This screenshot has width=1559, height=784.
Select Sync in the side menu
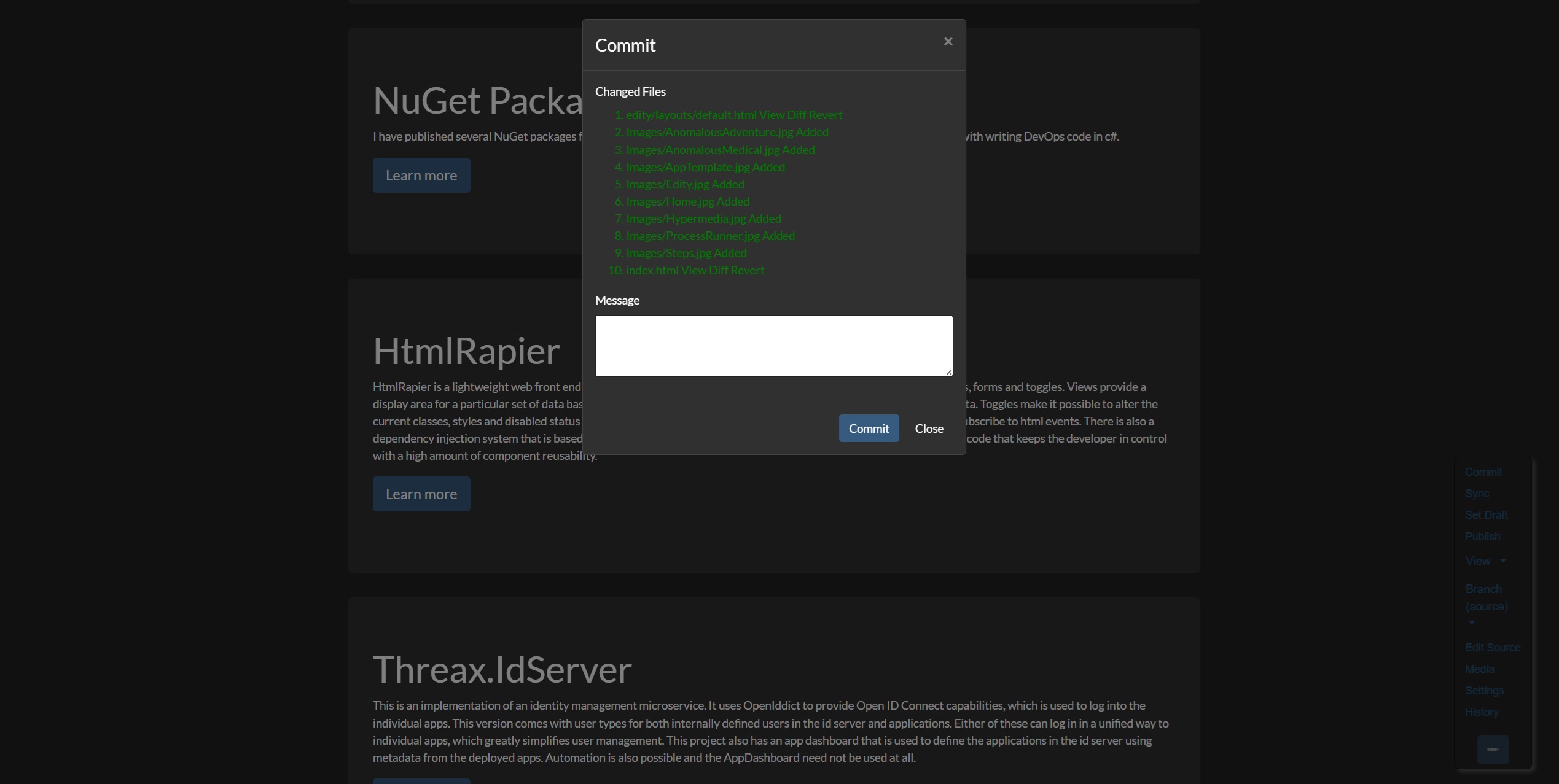1476,494
